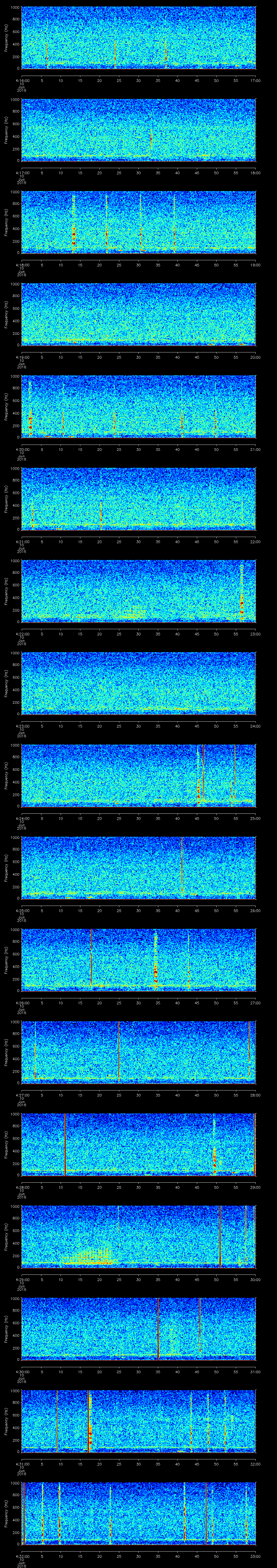This screenshot has height=1568, width=277.
Task: Select the spectrogram panel starting at 4:20:00
Action: (x=138, y=407)
